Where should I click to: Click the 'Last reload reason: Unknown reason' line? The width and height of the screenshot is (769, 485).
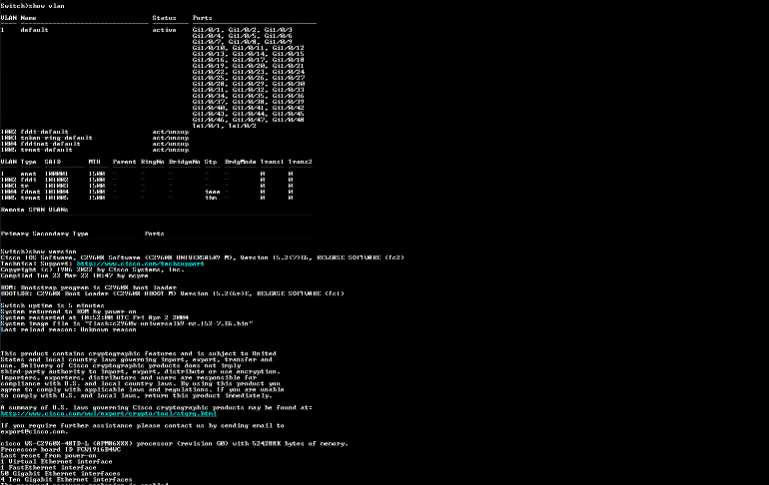68,330
